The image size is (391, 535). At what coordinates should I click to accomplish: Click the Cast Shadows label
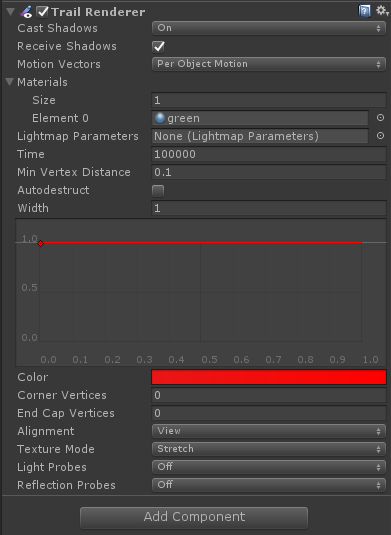[x=57, y=28]
